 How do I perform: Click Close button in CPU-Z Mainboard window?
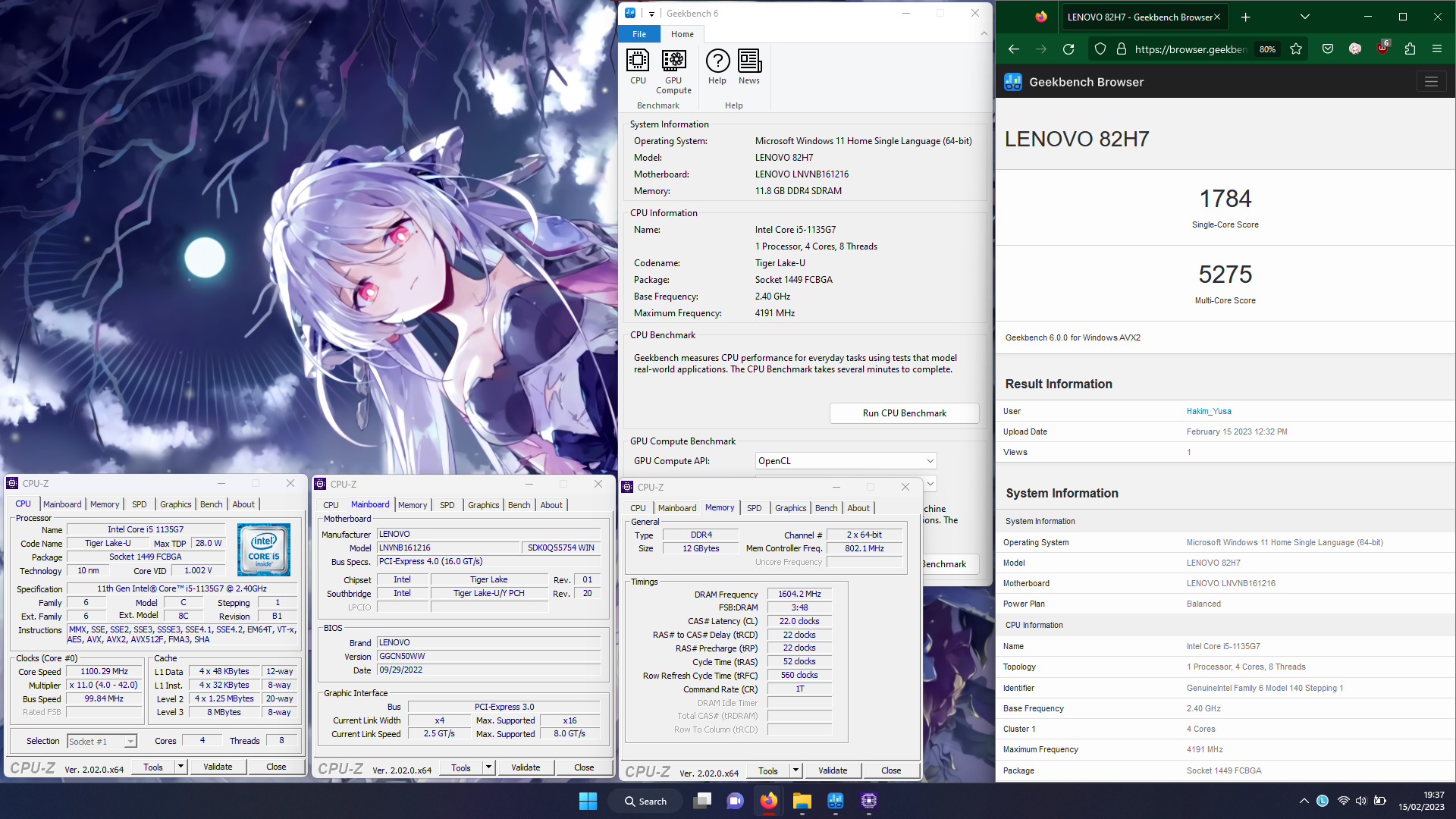(x=584, y=767)
